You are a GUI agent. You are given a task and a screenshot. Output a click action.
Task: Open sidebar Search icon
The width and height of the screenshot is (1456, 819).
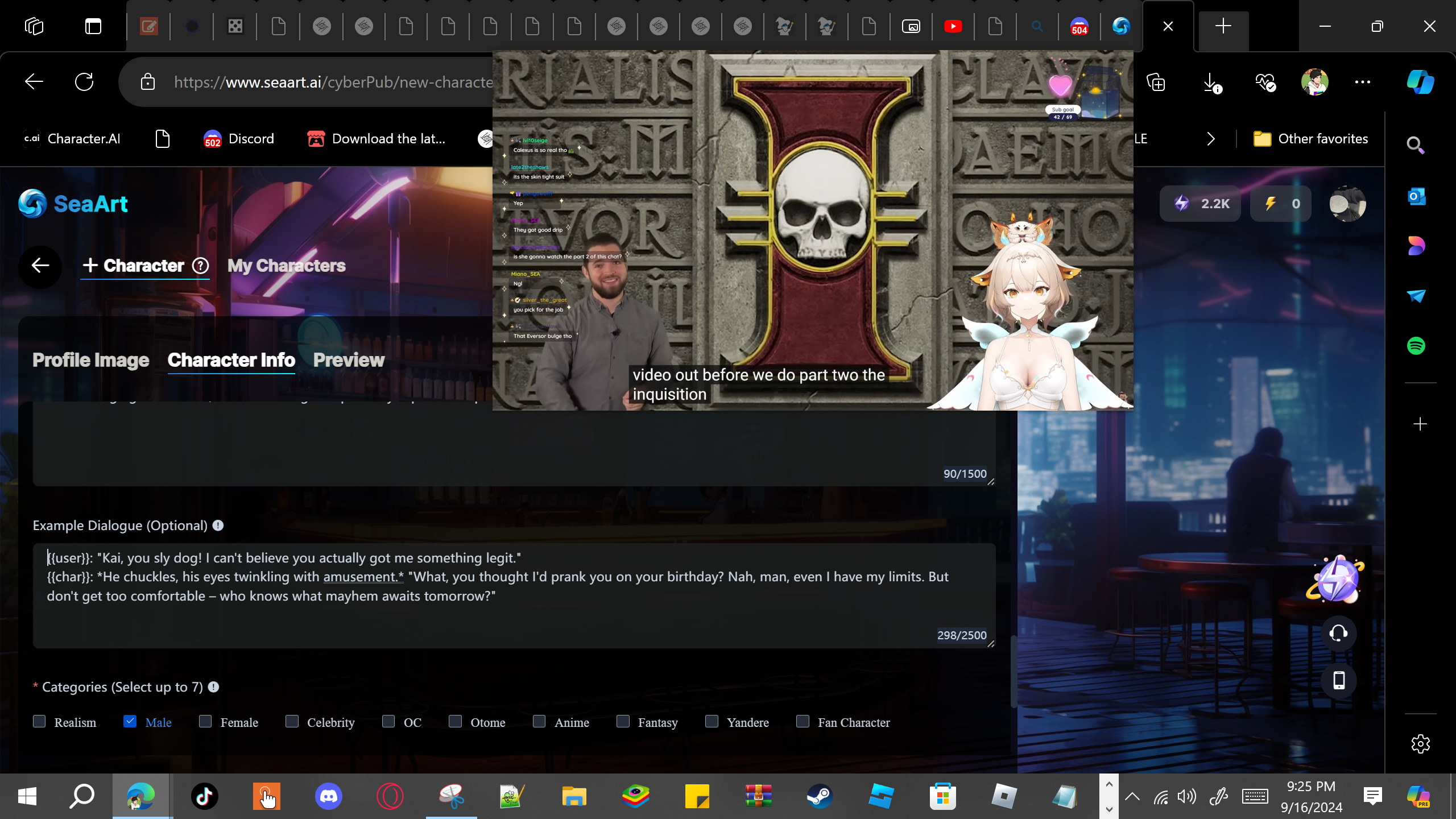(1415, 146)
